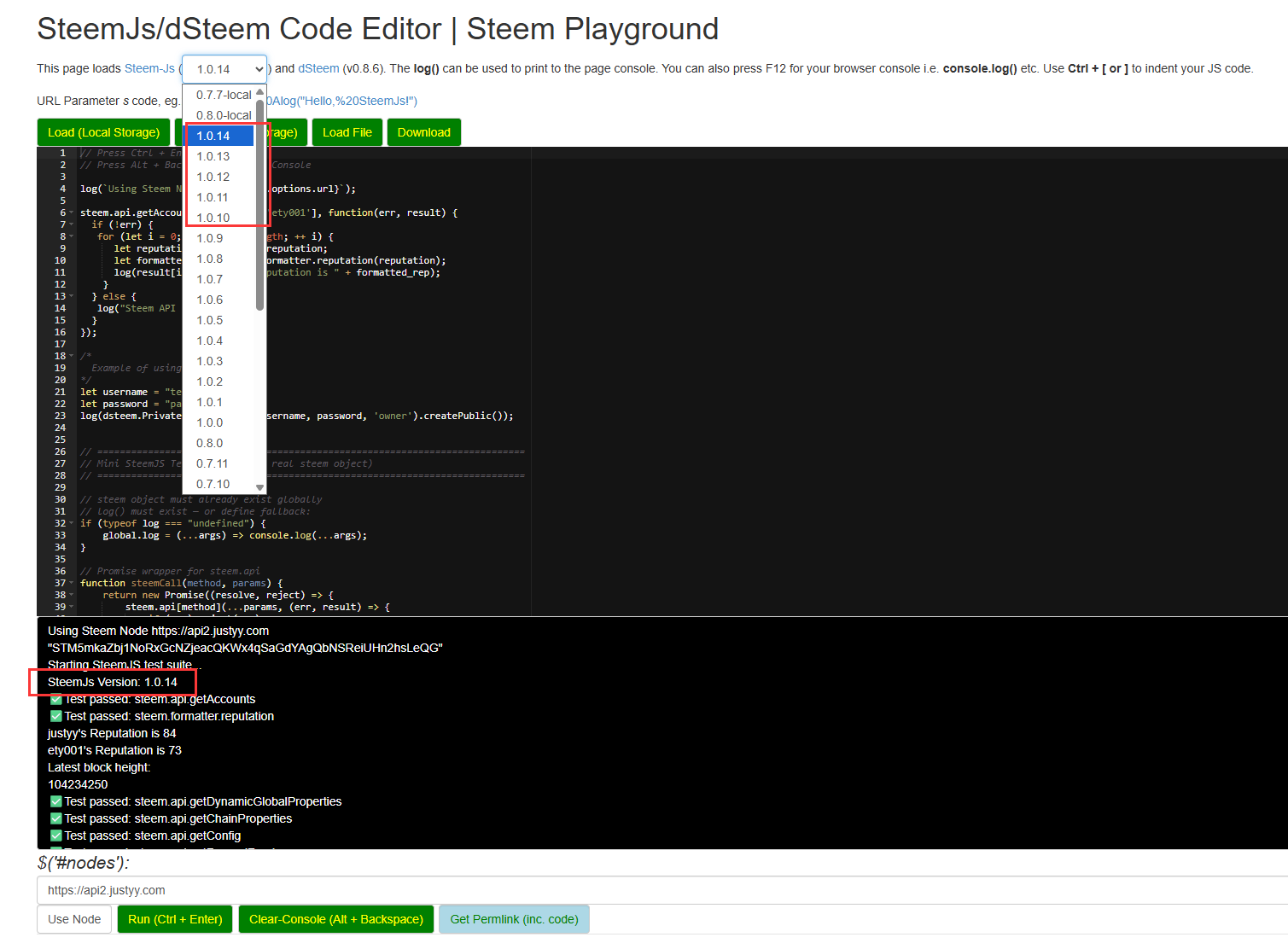Choose version 0.8.0-local from the list
This screenshot has height=949, width=1288.
click(219, 115)
